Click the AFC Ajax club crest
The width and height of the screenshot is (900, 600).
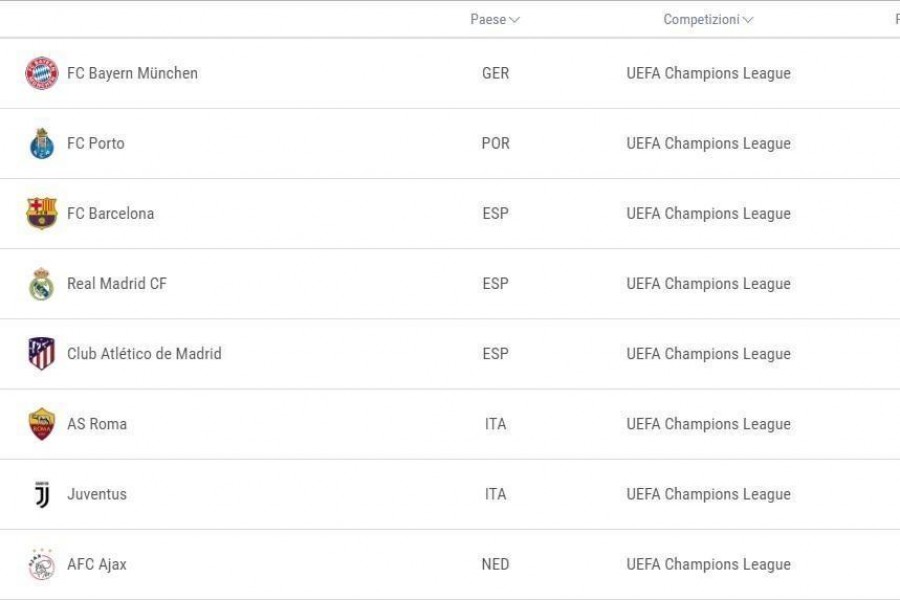(x=42, y=564)
